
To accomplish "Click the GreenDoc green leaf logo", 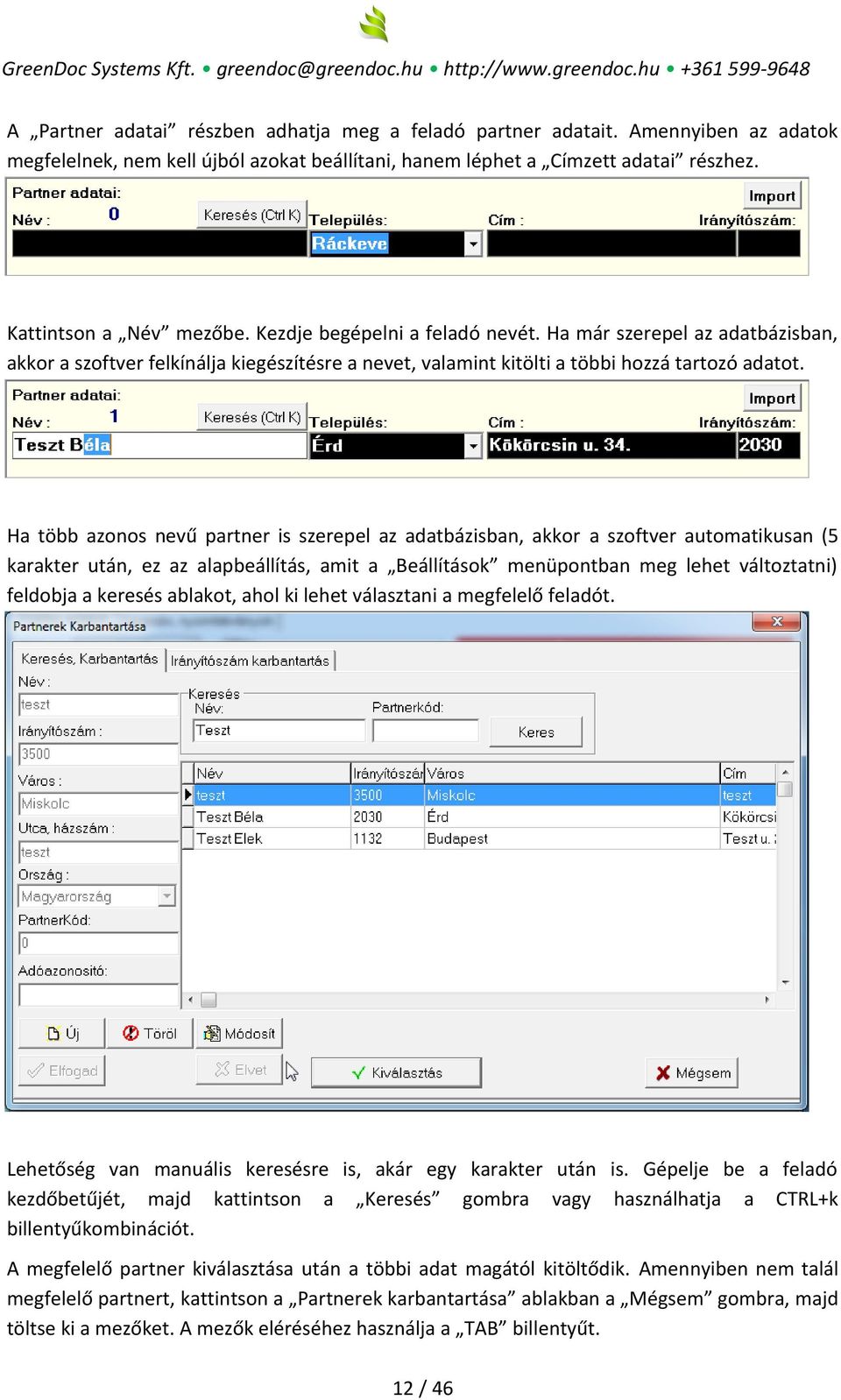I will (x=374, y=24).
